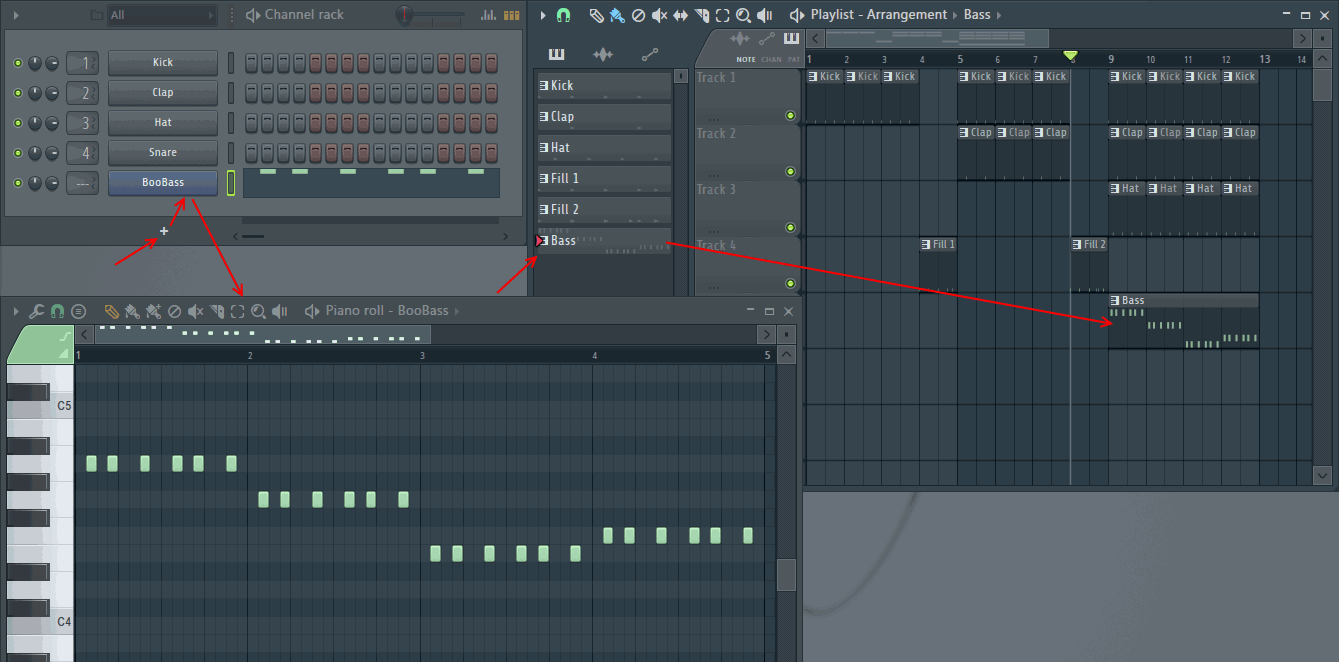Screen dimensions: 1339x662
Task: Select the Bass pattern in picker
Action: (603, 241)
